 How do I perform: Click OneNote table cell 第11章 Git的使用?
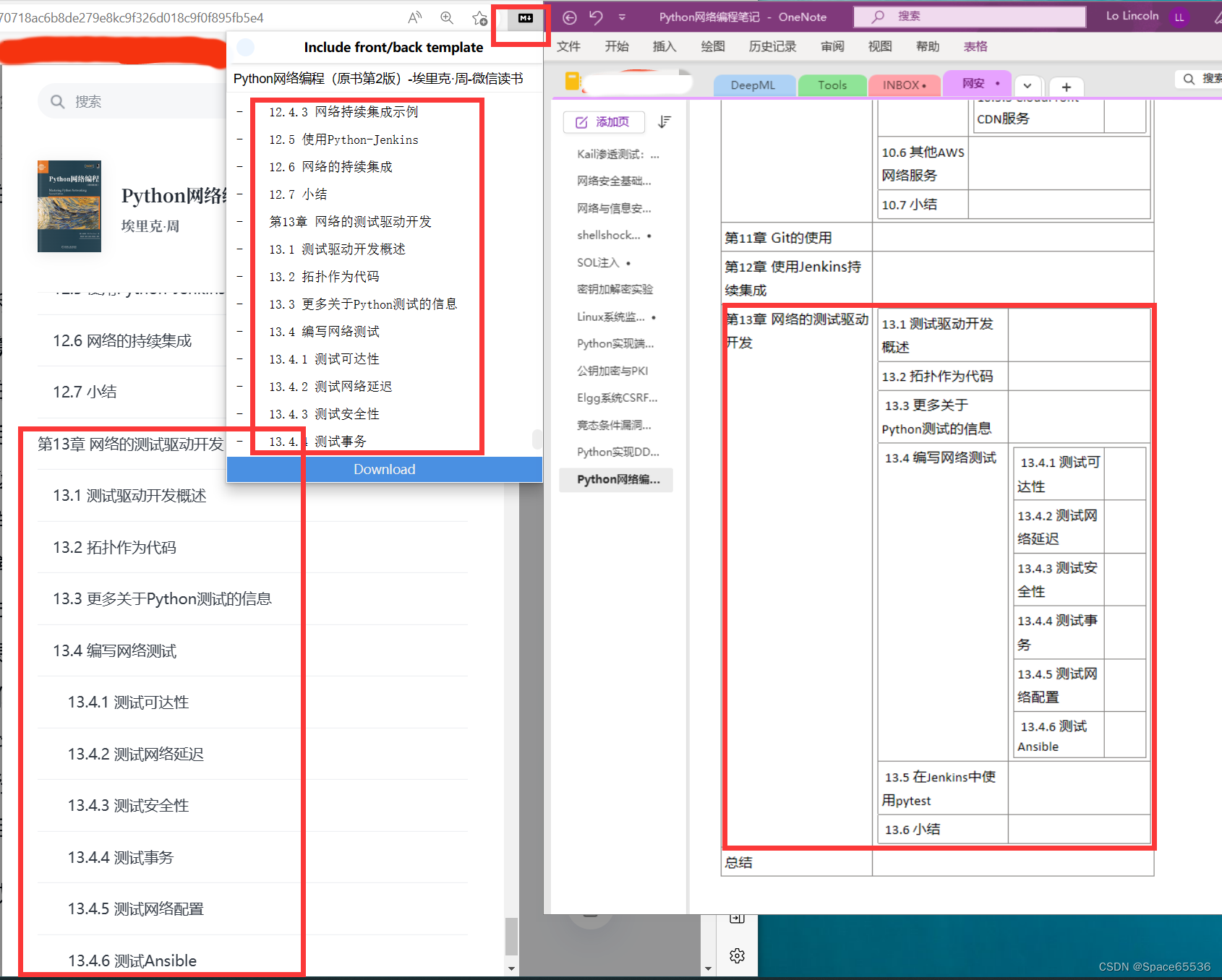[x=797, y=238]
